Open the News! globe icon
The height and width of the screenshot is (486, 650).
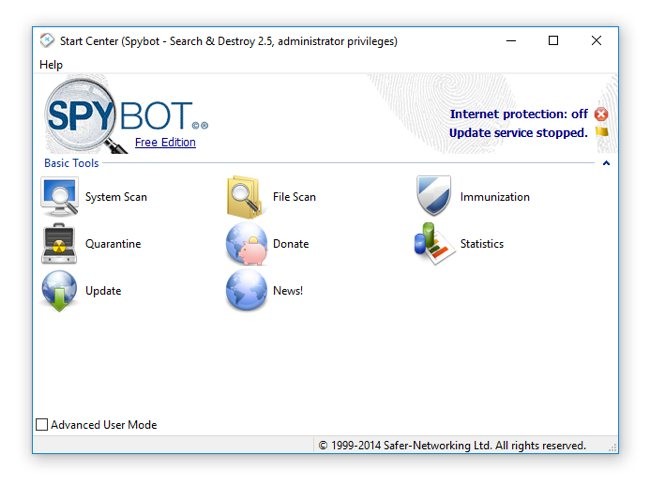pyautogui.click(x=246, y=290)
